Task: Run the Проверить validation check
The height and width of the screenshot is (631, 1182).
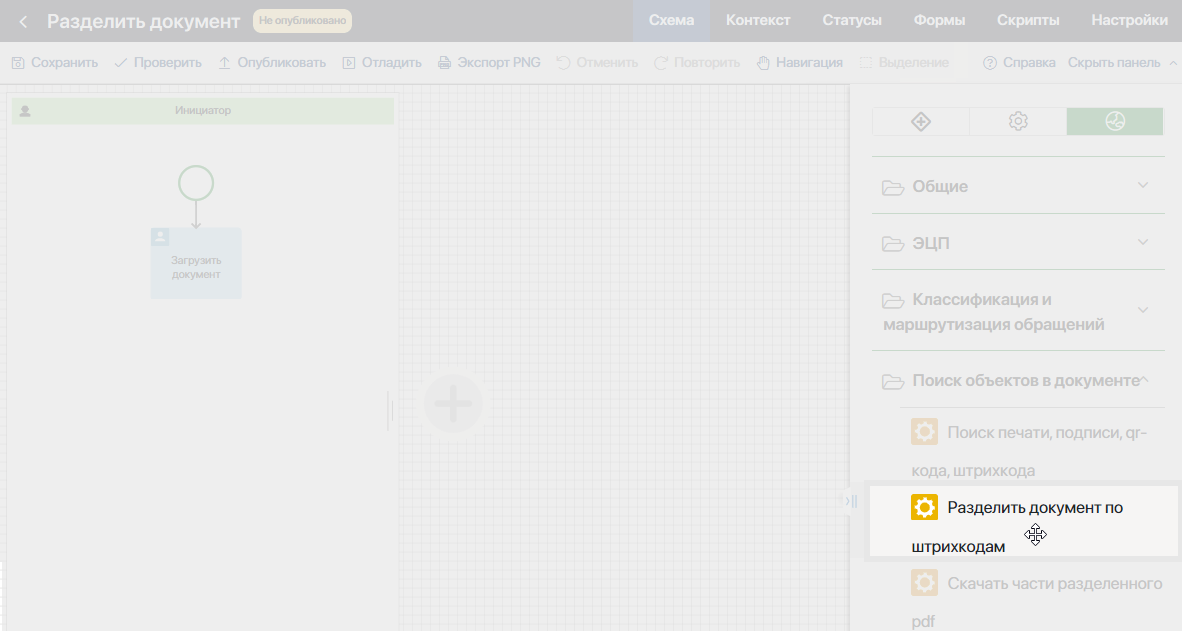Action: (x=158, y=63)
